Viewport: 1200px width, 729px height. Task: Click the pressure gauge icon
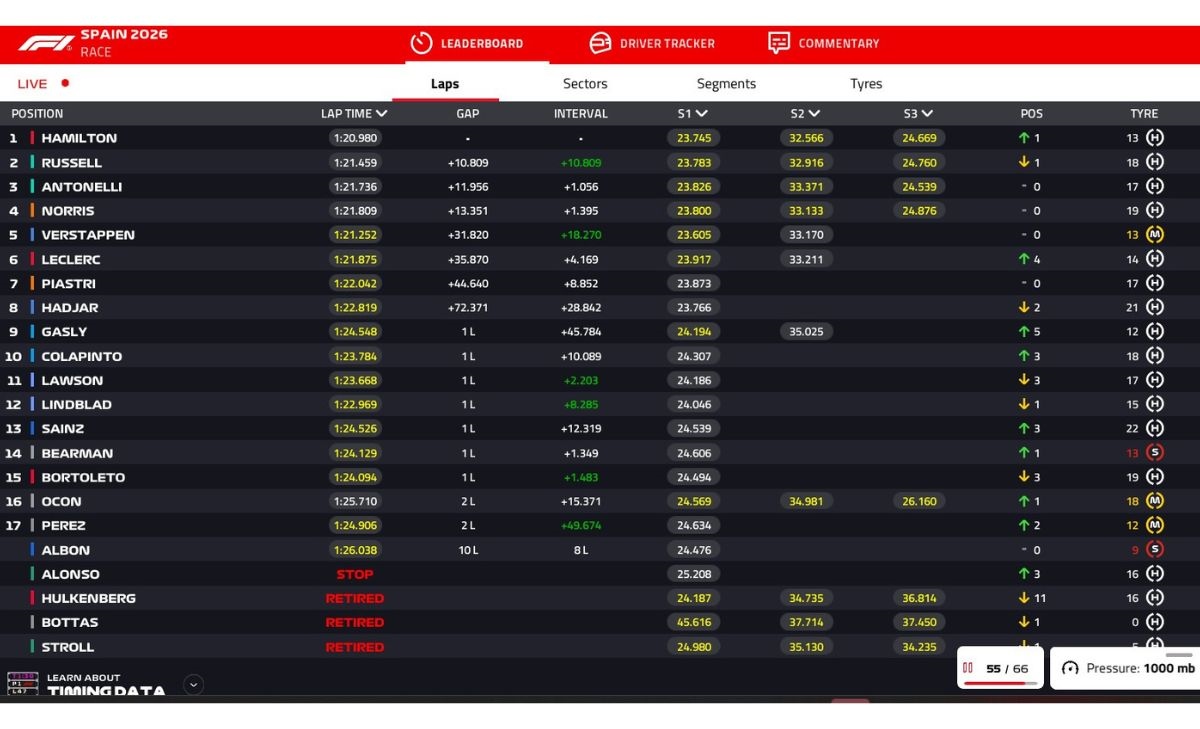pyautogui.click(x=1070, y=668)
